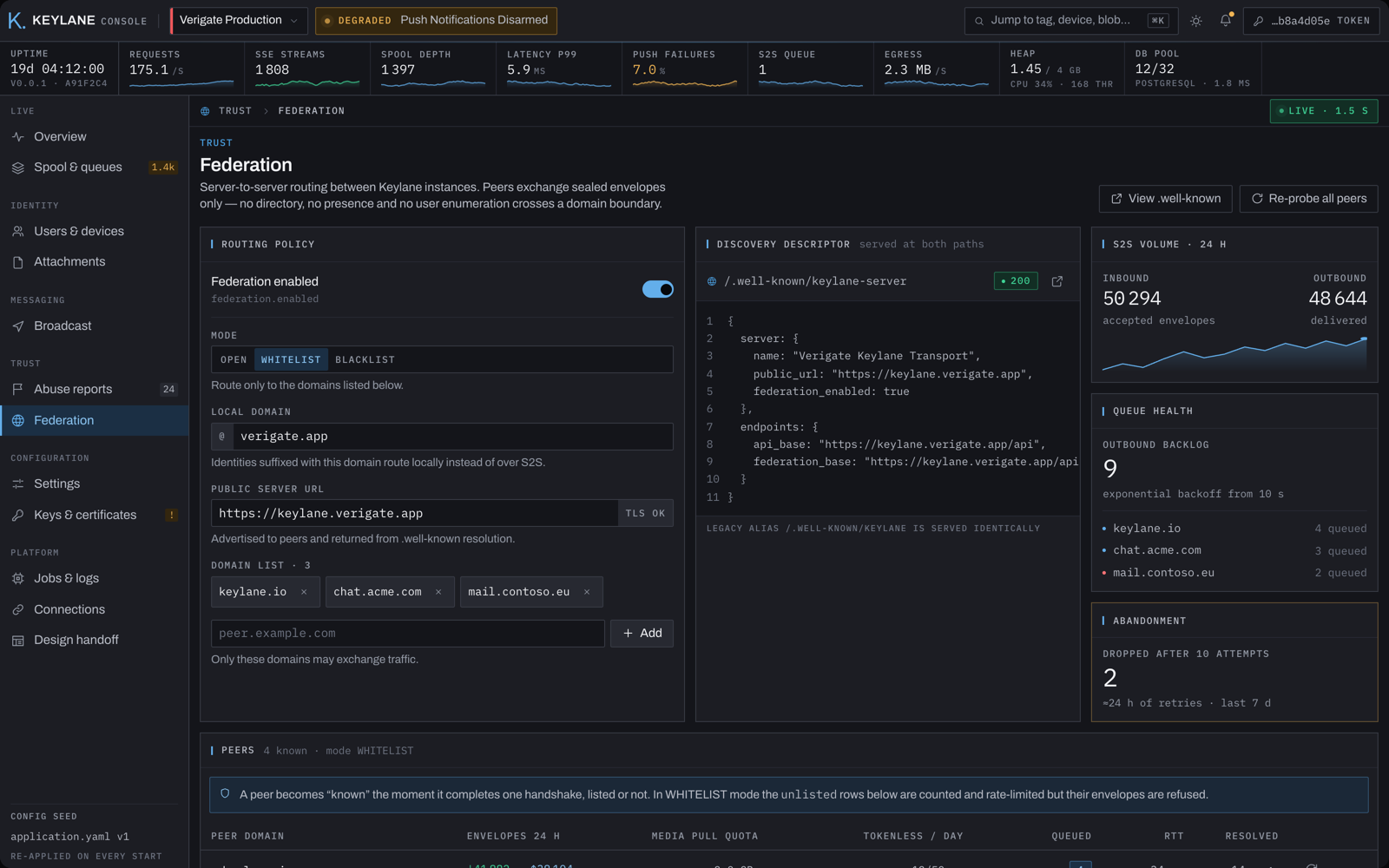Viewport: 1389px width, 868px height.
Task: Toggle the LIVE refresh indicator
Action: [1324, 111]
